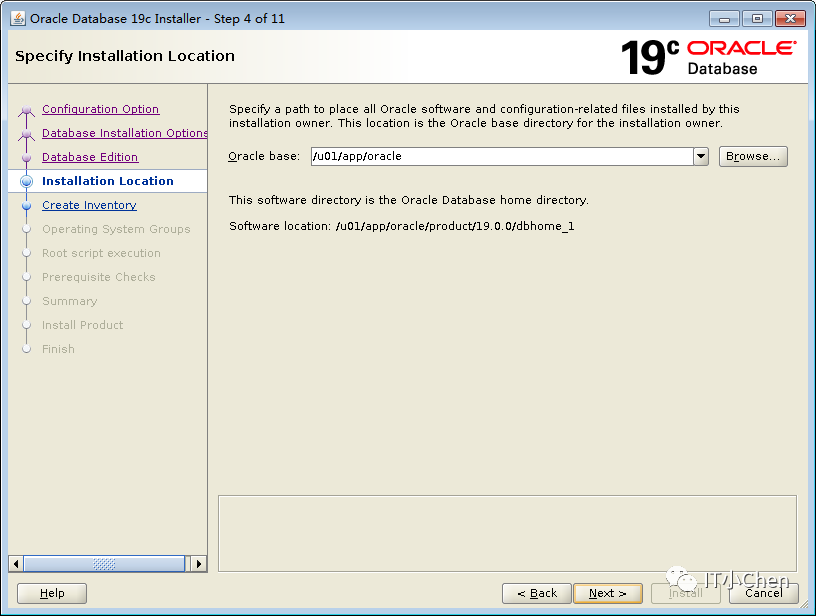
Task: Click the Browse... button
Action: (x=753, y=156)
